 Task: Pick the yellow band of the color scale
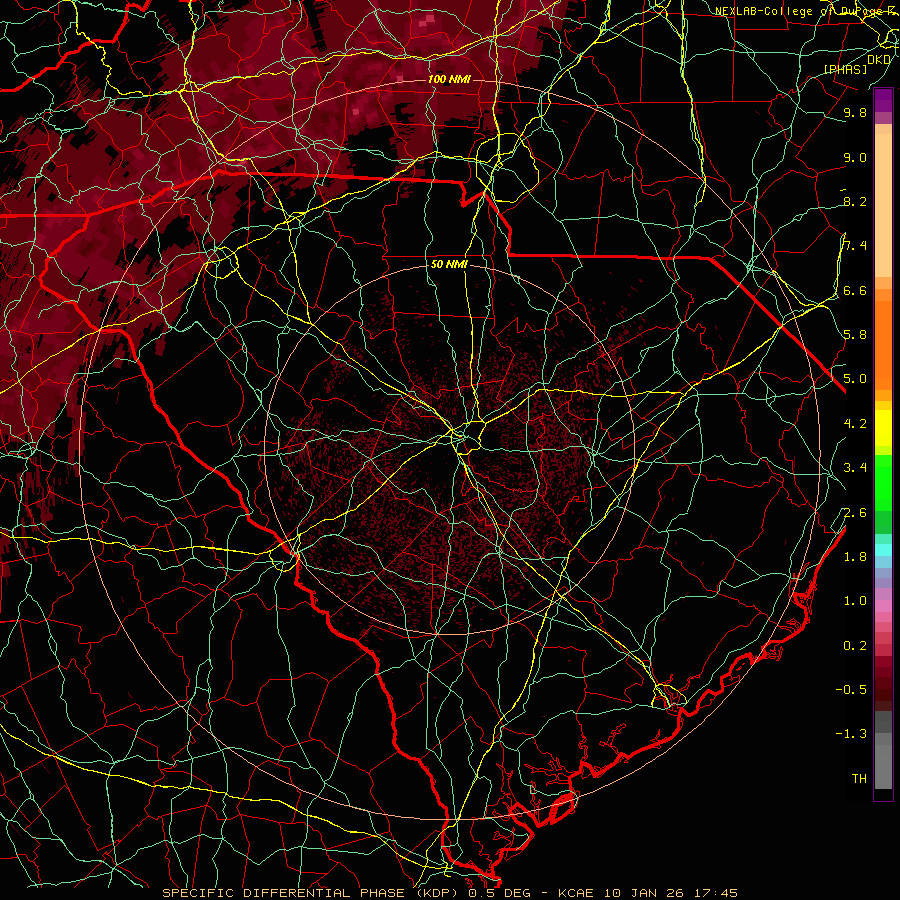click(x=883, y=428)
